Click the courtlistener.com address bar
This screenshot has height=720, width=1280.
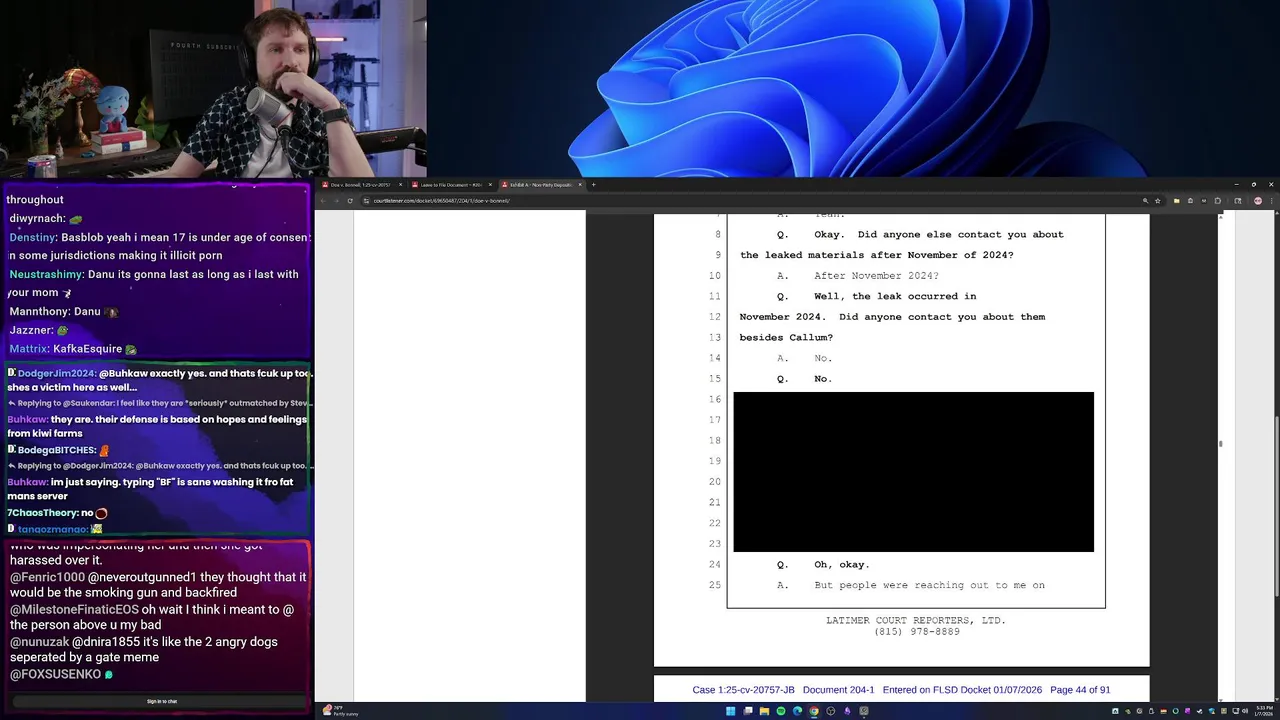click(x=750, y=200)
